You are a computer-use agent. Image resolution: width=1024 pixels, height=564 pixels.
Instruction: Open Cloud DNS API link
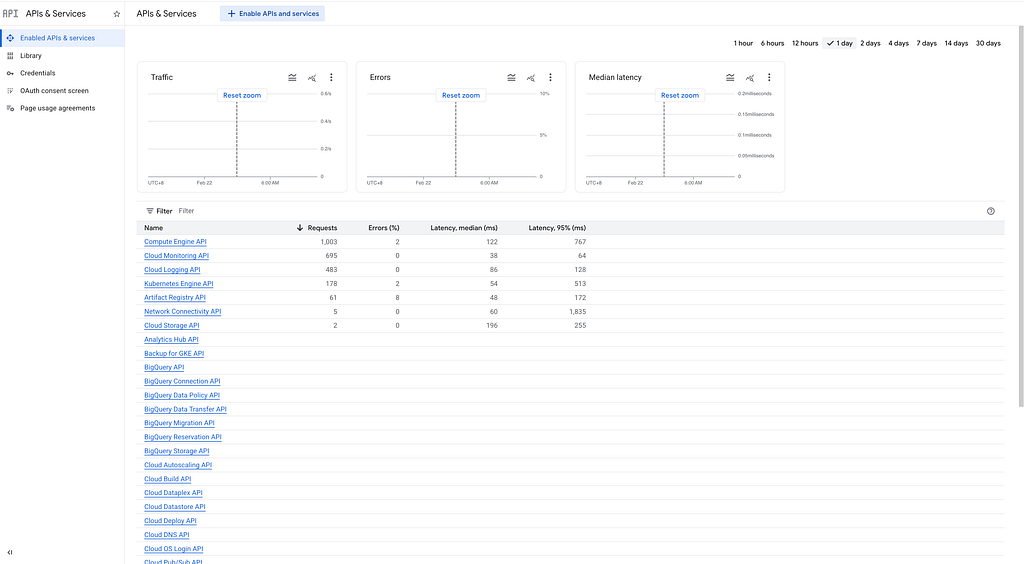point(167,535)
